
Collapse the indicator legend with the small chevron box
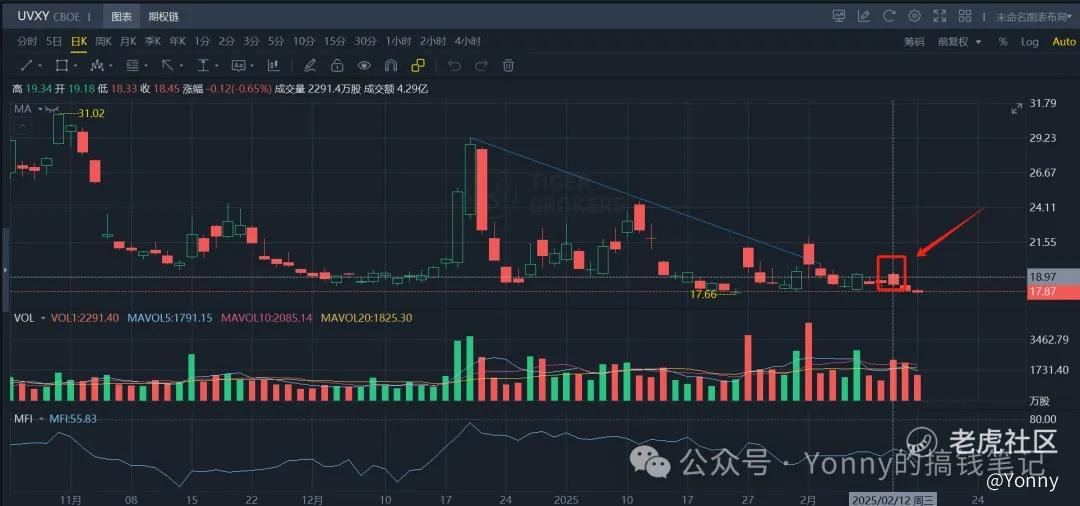pyautogui.click(x=22, y=126)
